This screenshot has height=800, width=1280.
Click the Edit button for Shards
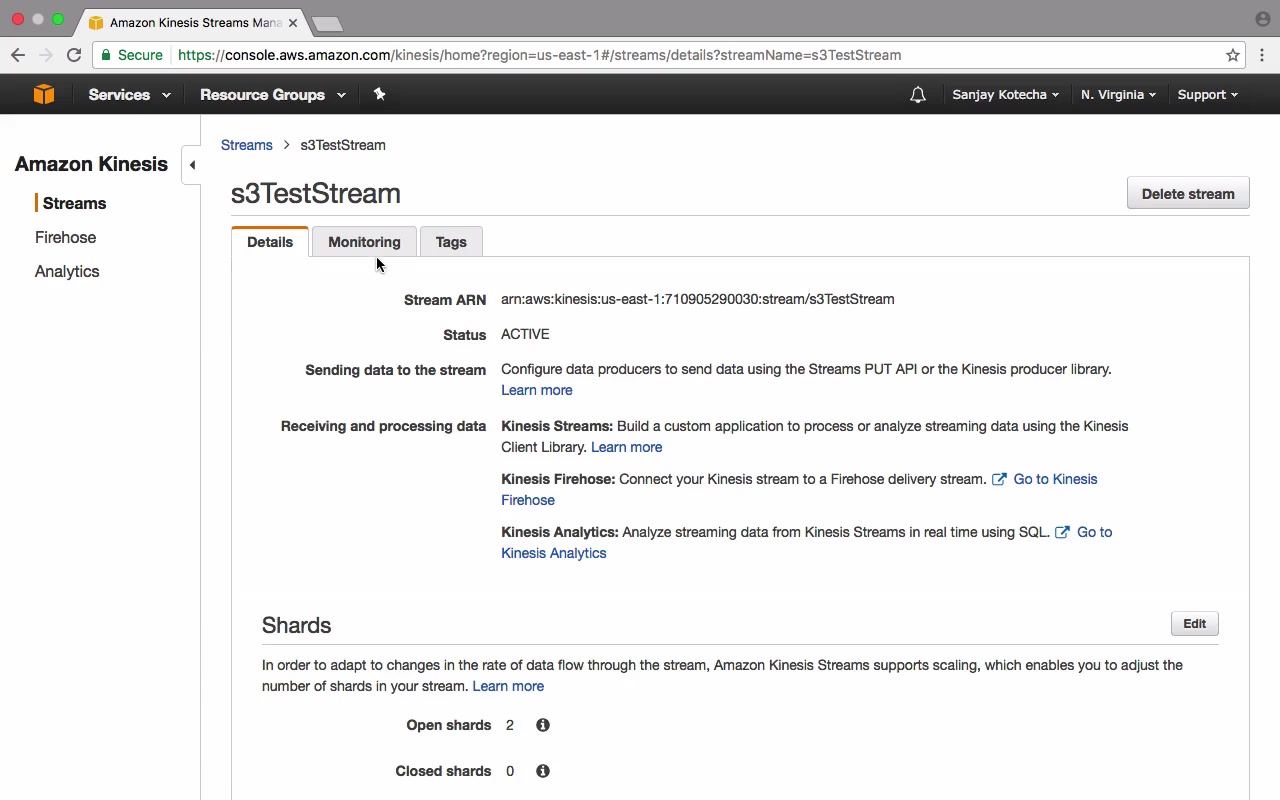1194,624
